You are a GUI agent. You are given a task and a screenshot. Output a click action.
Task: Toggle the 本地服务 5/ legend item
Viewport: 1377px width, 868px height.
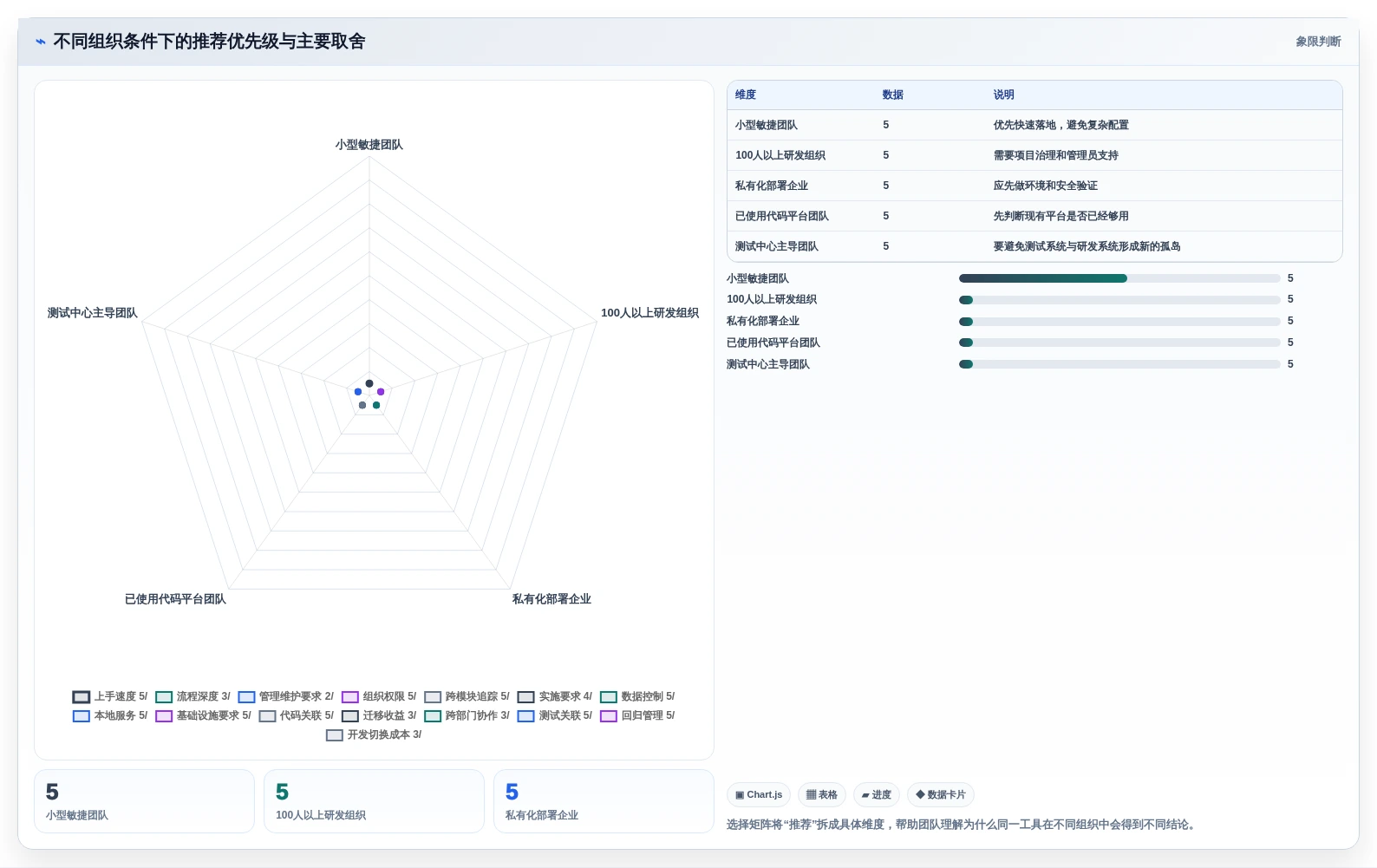(x=110, y=715)
